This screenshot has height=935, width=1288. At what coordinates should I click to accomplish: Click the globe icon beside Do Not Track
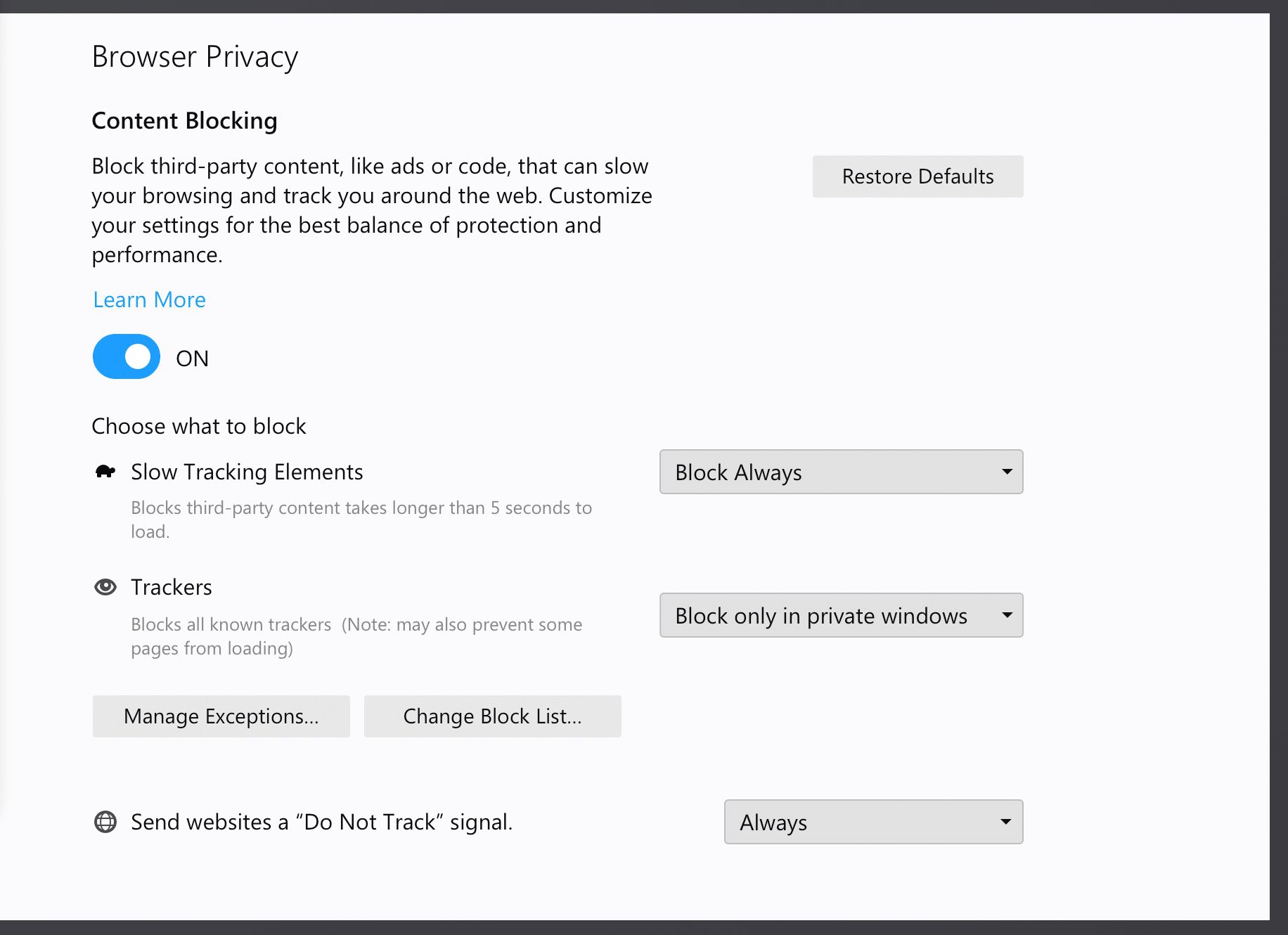coord(105,822)
